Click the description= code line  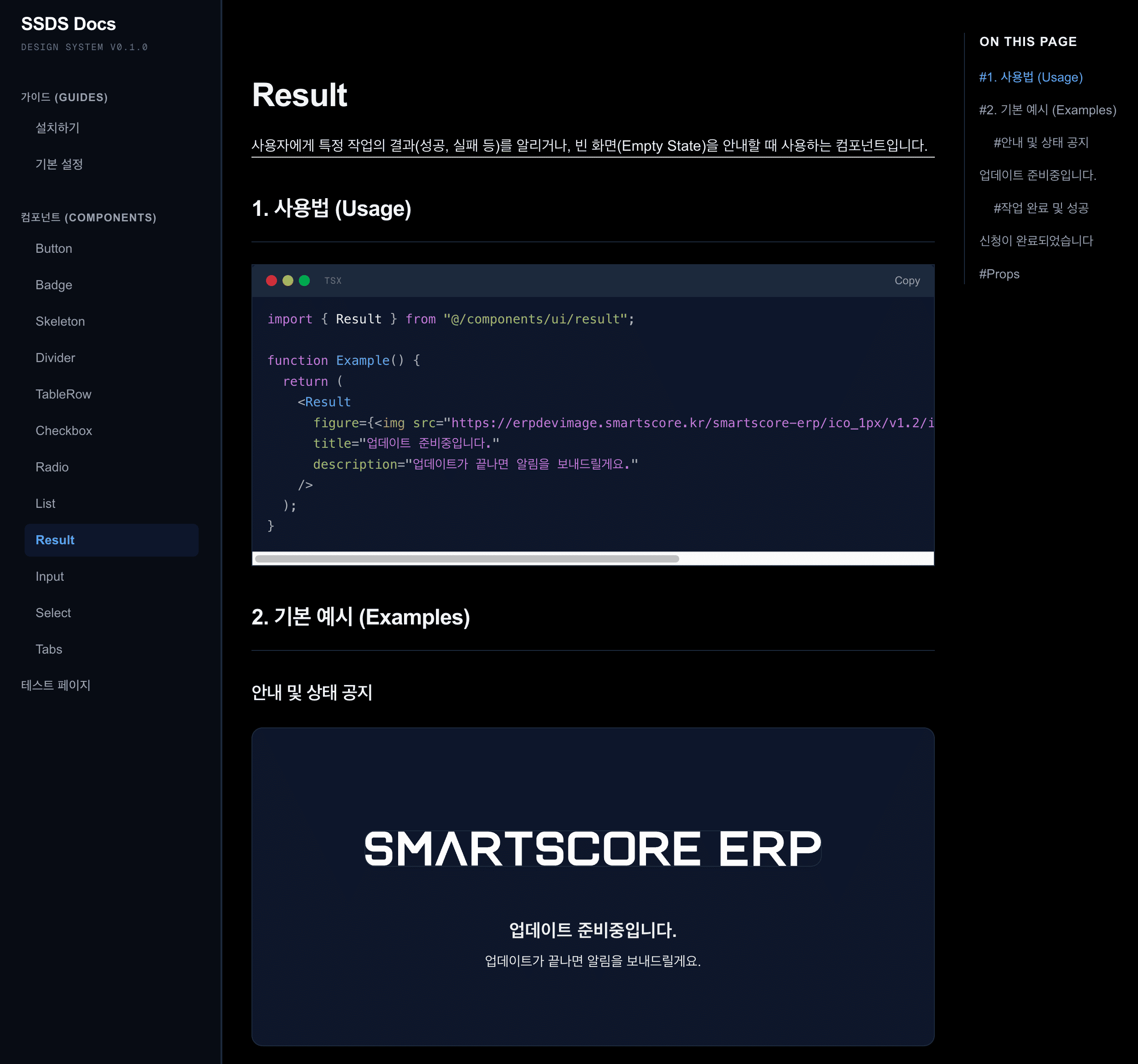(475, 464)
